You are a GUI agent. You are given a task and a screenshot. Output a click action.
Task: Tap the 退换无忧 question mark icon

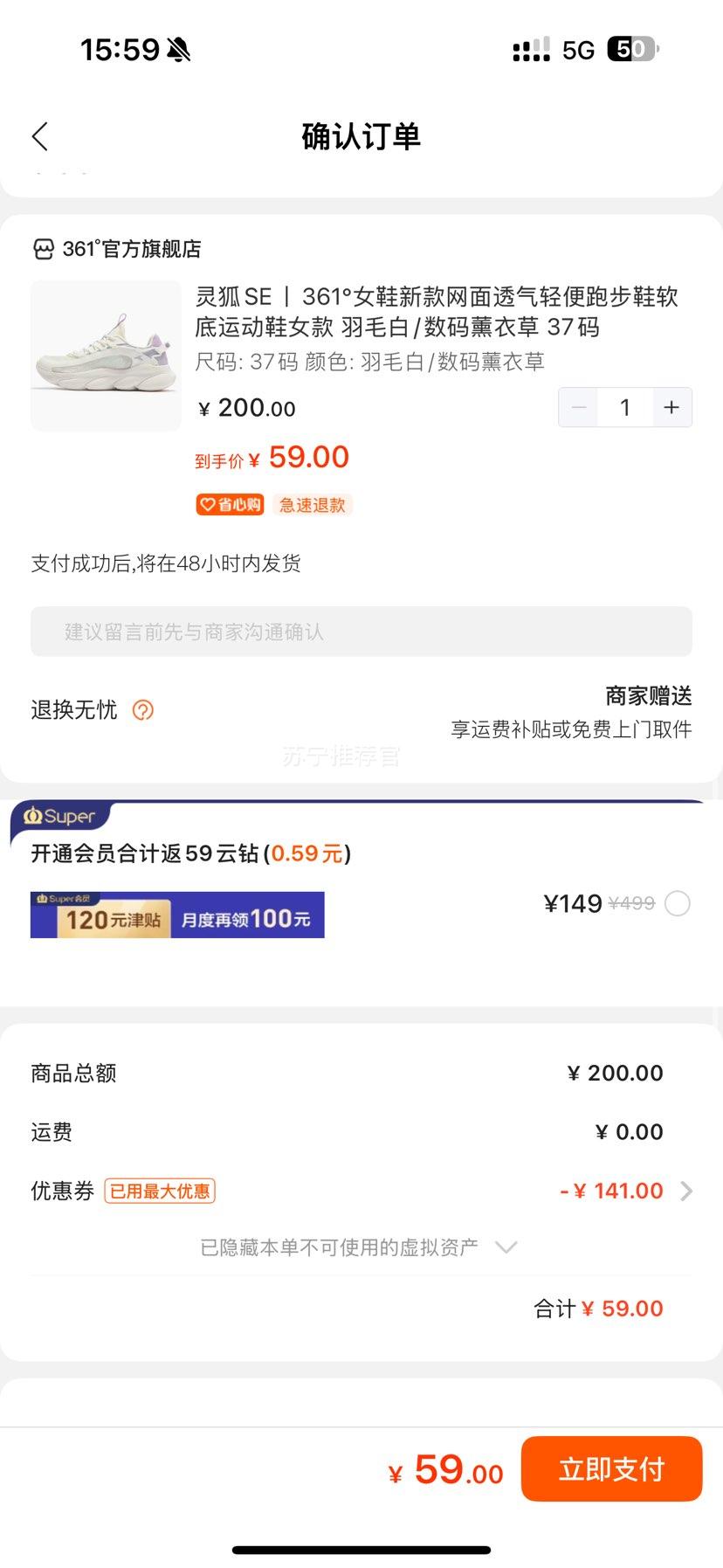[142, 710]
